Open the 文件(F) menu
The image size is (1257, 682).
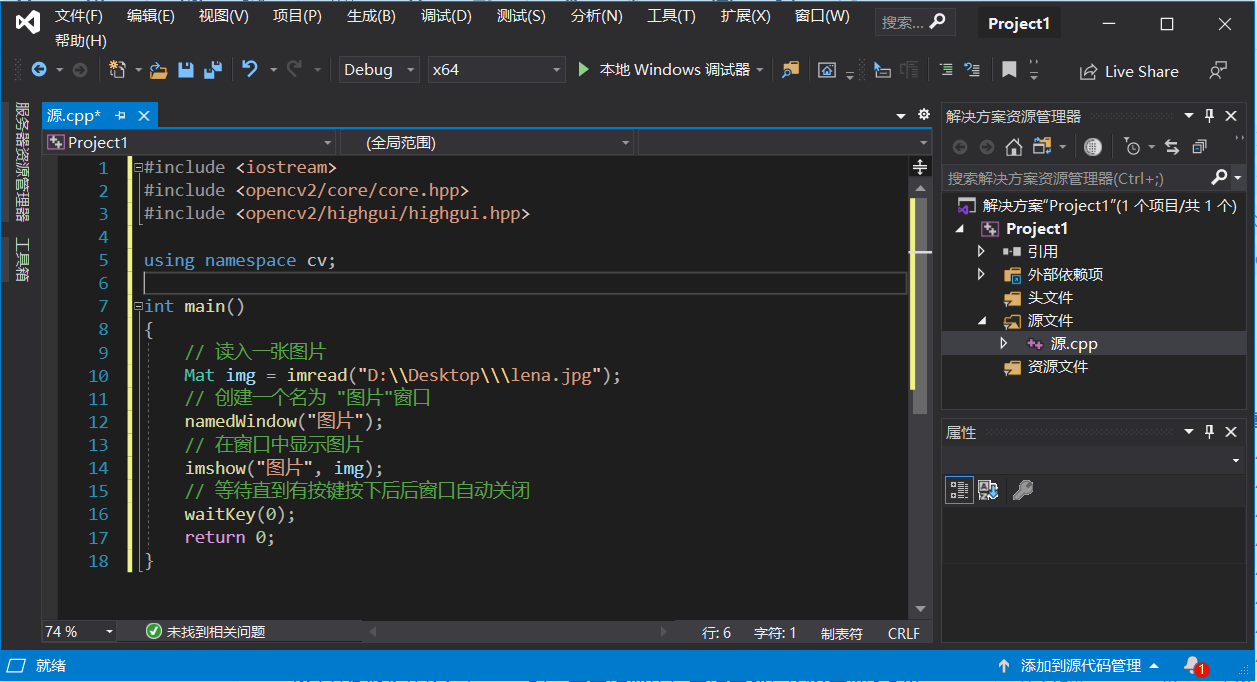[79, 16]
